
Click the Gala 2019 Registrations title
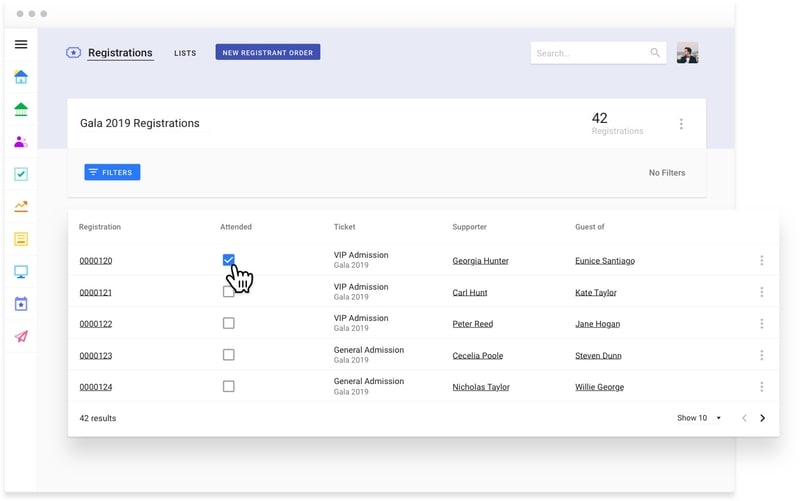tap(140, 123)
